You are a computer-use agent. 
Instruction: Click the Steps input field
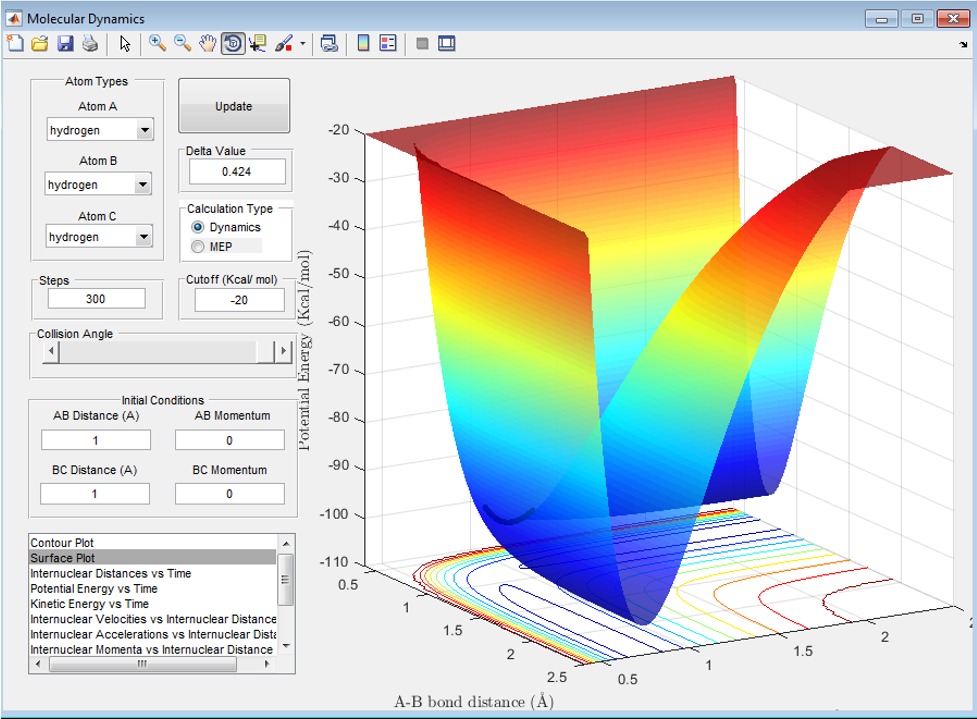click(x=96, y=299)
